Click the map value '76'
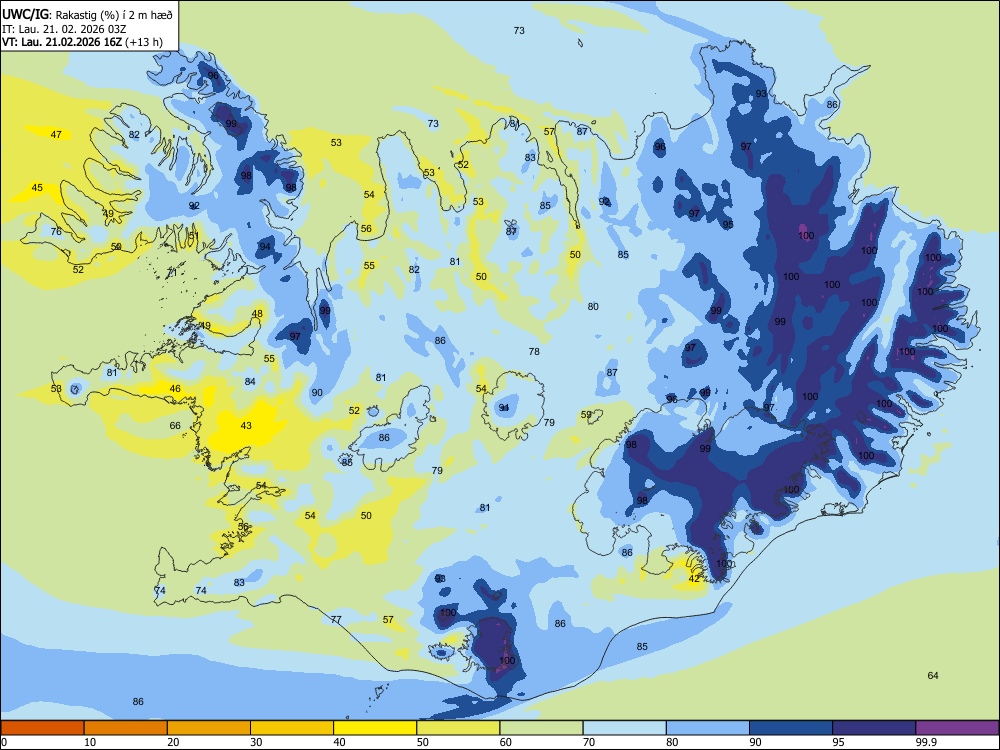 pos(56,232)
